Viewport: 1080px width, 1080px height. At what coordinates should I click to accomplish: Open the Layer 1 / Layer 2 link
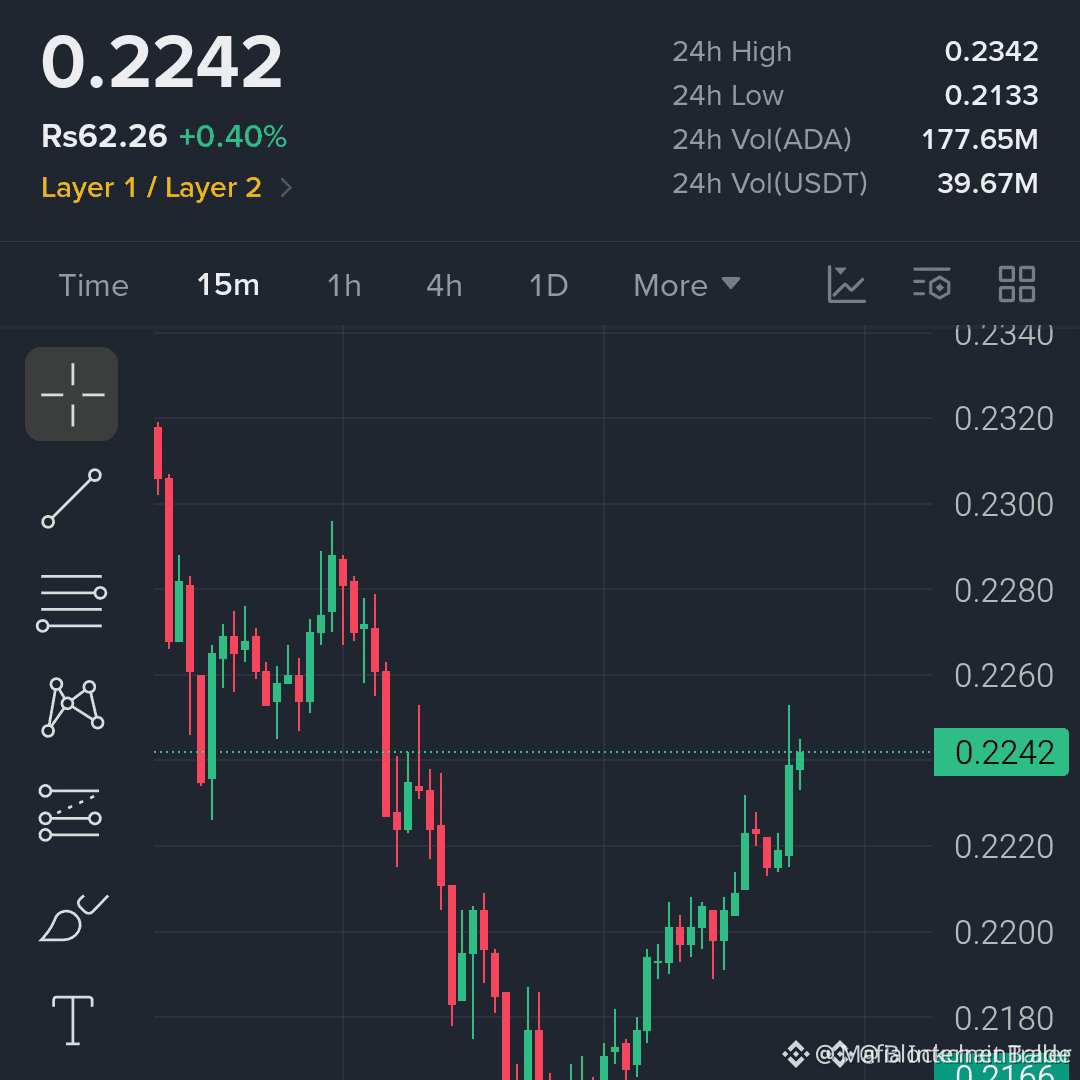[x=152, y=187]
